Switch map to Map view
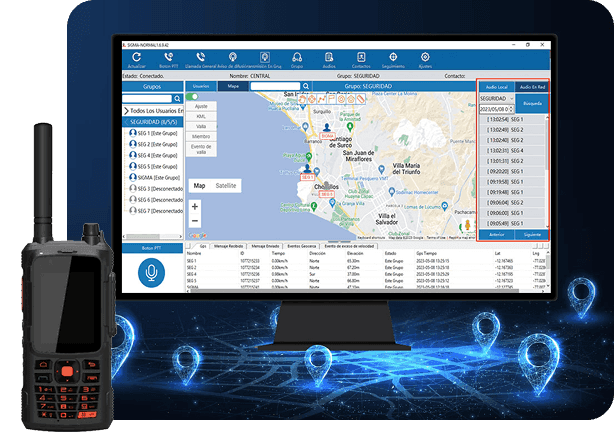The height and width of the screenshot is (432, 614). [199, 186]
